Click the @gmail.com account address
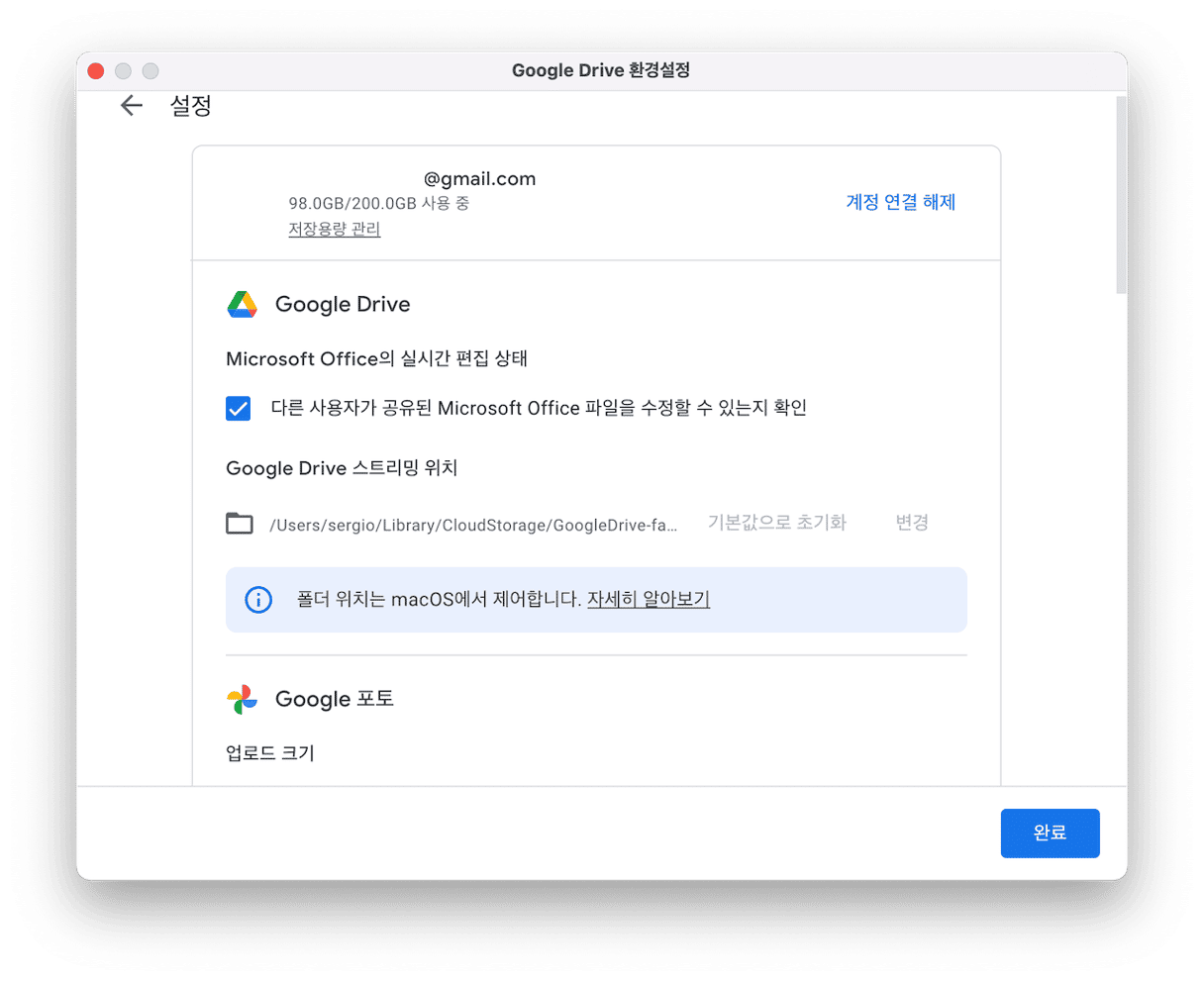The height and width of the screenshot is (981, 1204). pyautogui.click(x=479, y=179)
